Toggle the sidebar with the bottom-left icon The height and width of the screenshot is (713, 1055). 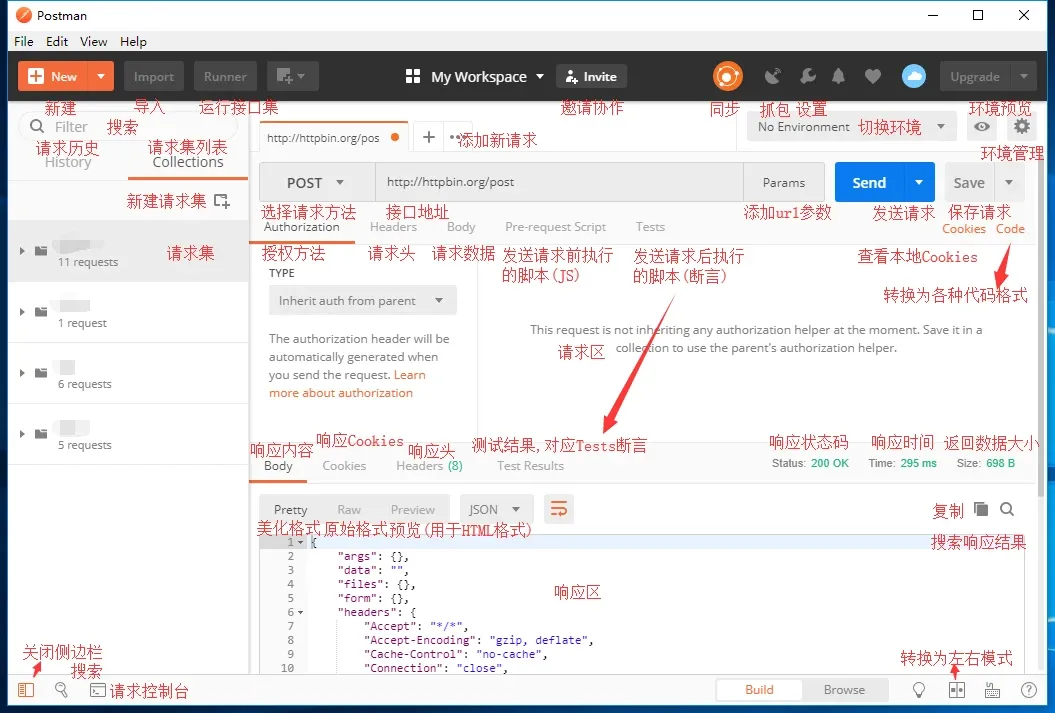tap(24, 689)
